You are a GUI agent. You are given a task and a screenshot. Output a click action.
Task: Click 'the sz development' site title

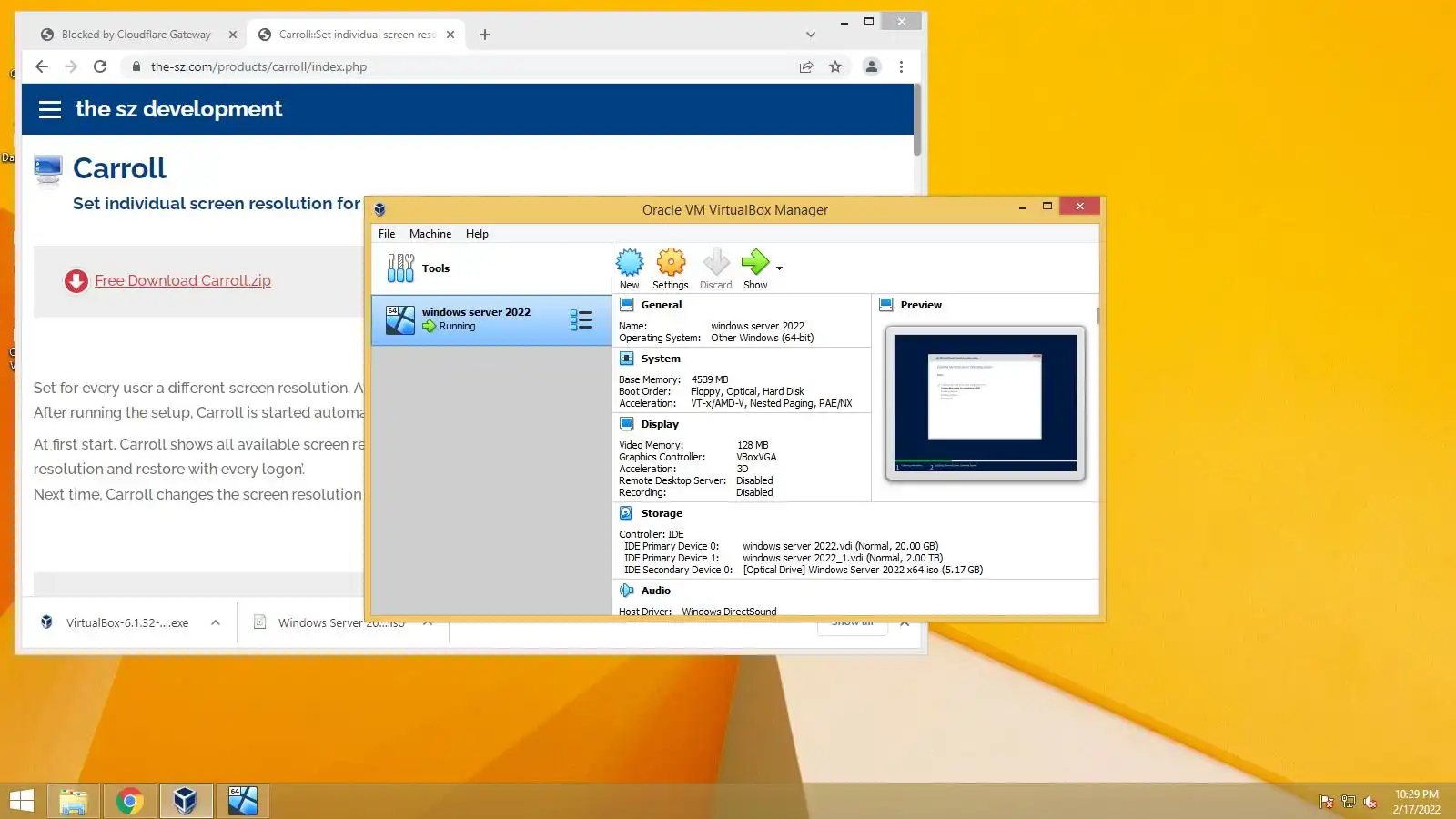[x=179, y=109]
